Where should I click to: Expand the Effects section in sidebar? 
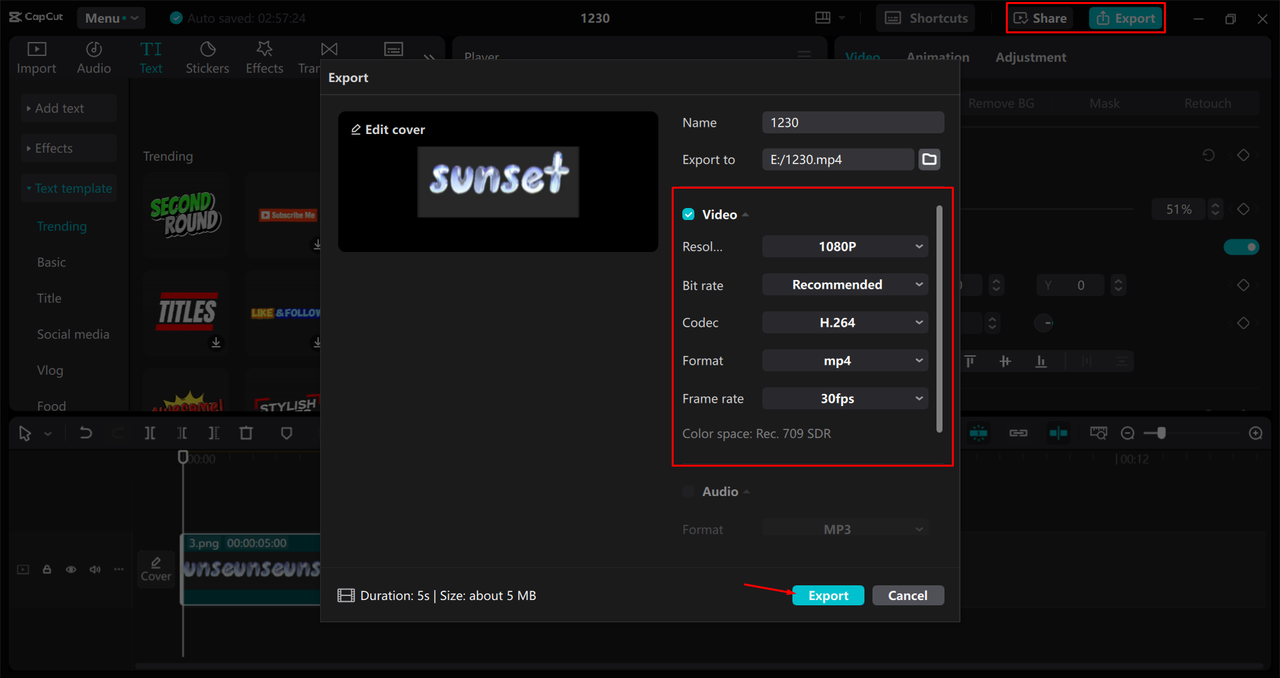tap(69, 148)
